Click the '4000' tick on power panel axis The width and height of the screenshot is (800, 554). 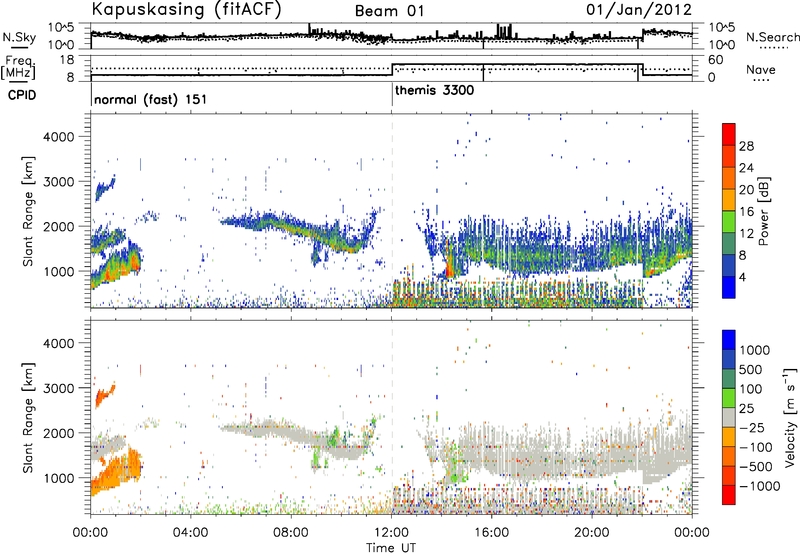[59, 137]
